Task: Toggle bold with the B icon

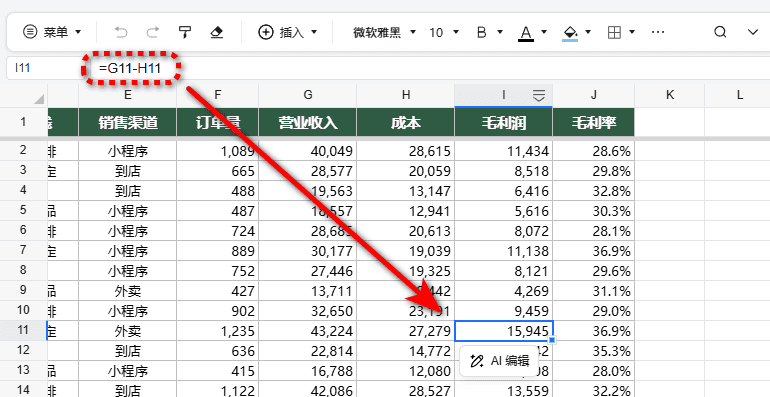Action: [x=481, y=32]
